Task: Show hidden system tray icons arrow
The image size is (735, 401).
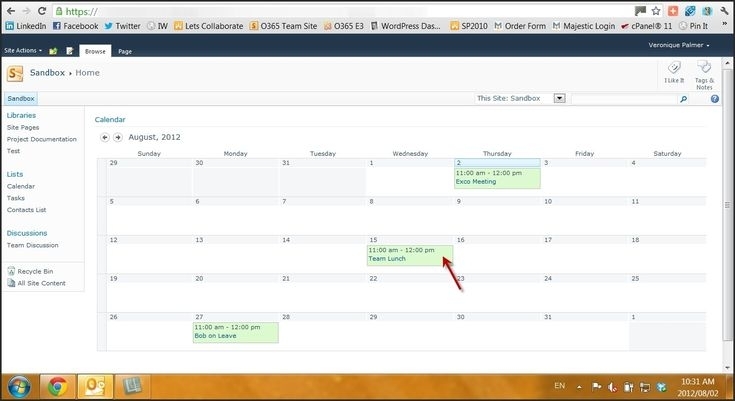Action: pyautogui.click(x=579, y=387)
